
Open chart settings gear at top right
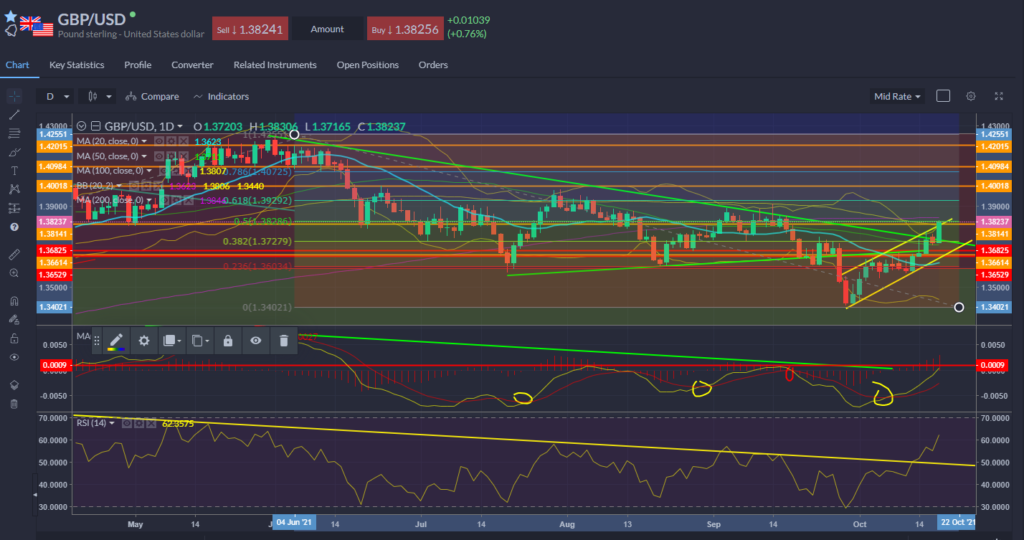(x=970, y=96)
